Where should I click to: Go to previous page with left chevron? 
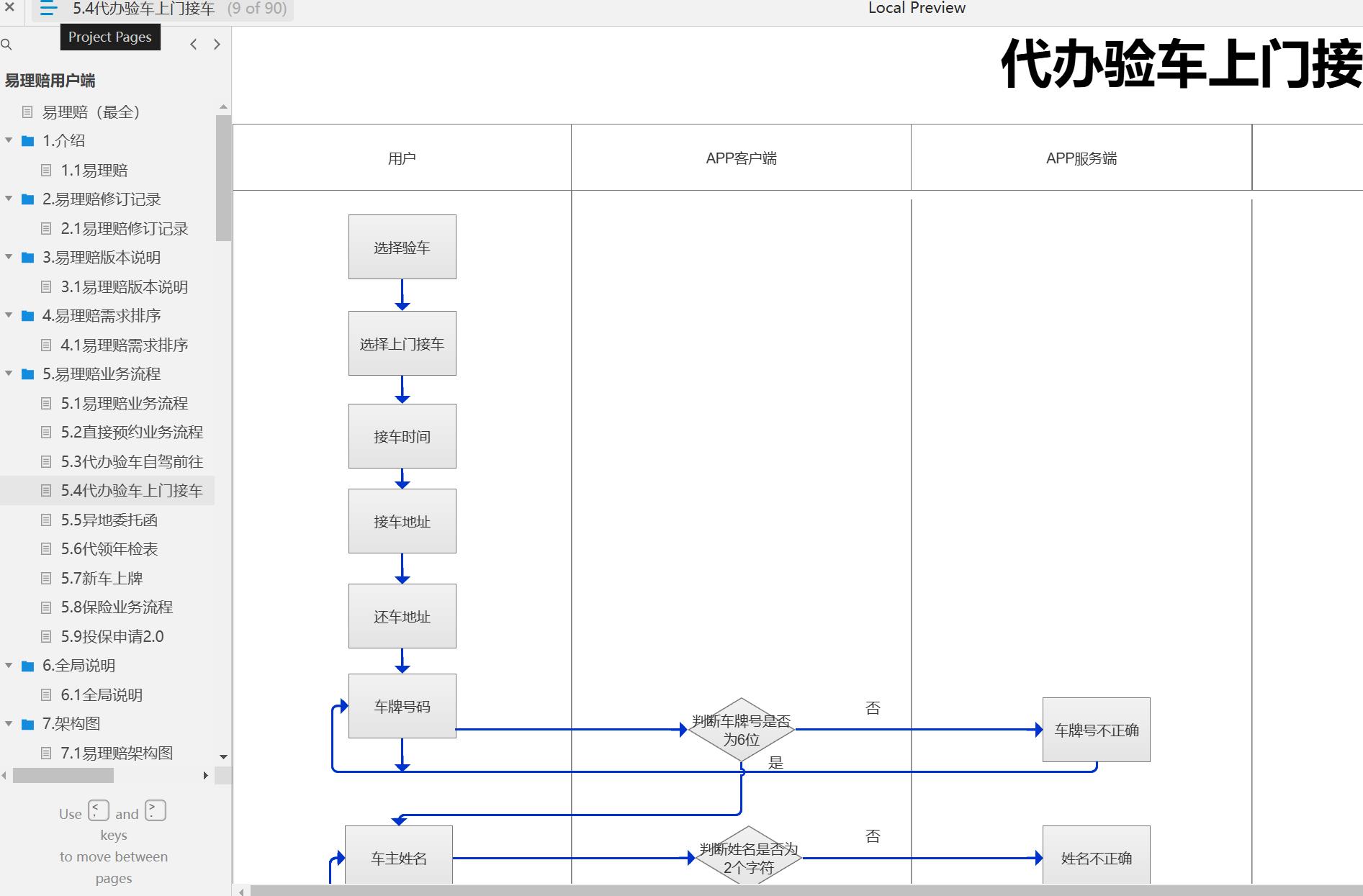pos(193,45)
